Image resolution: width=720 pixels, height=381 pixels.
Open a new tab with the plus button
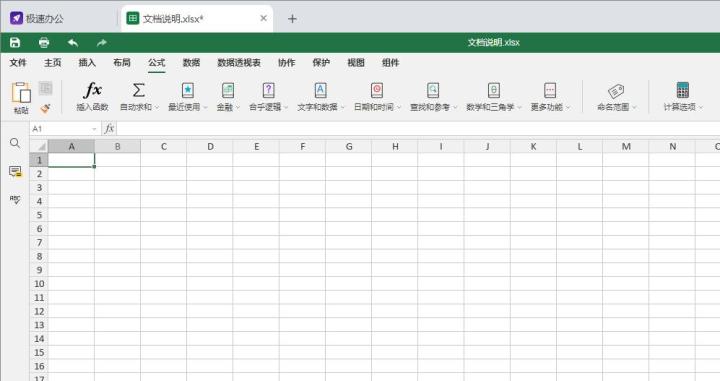point(292,19)
